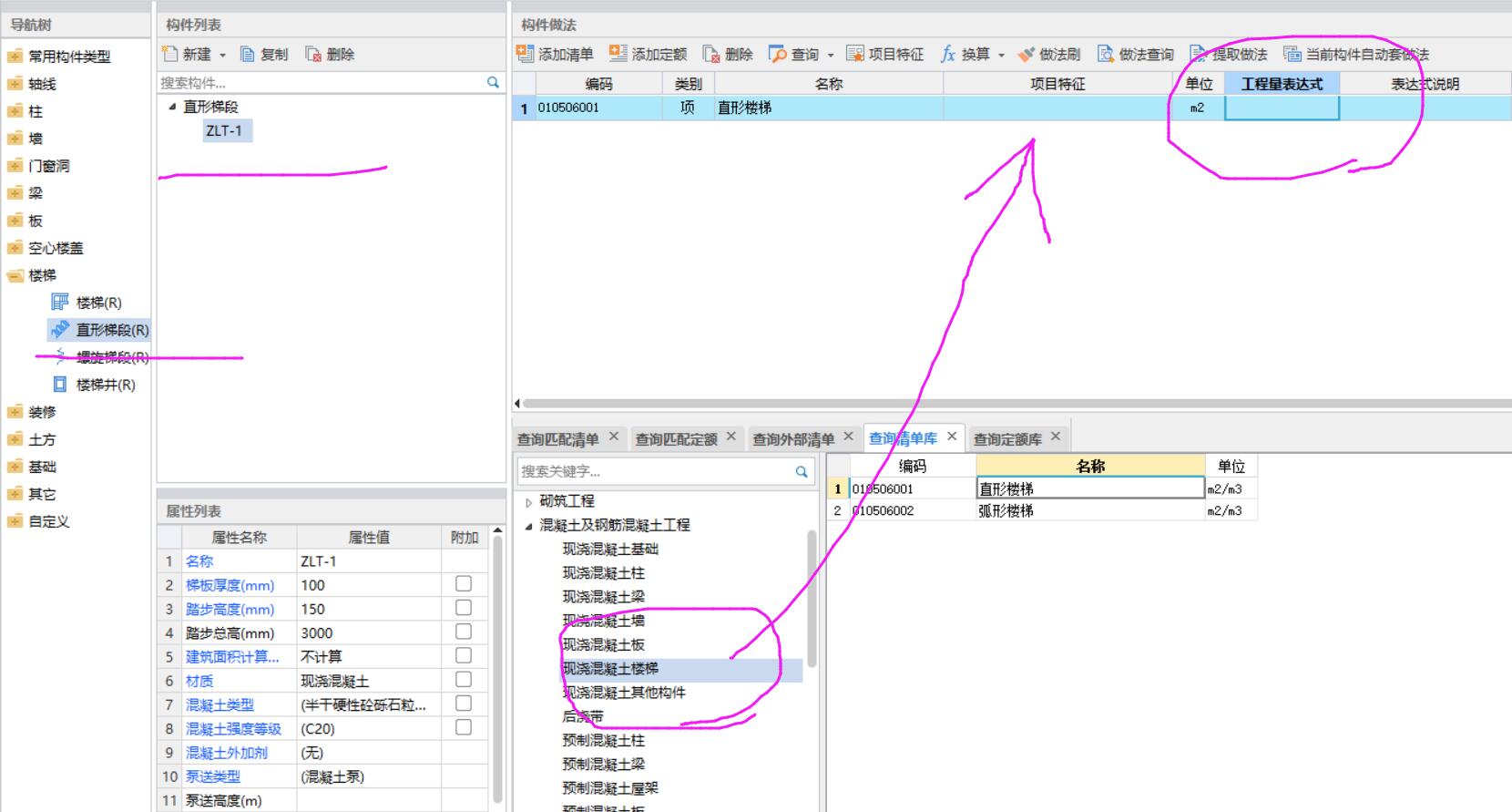Screen dimensions: 1512x812
Task: Switch to 查询匹配定额 tab
Action: click(x=676, y=439)
